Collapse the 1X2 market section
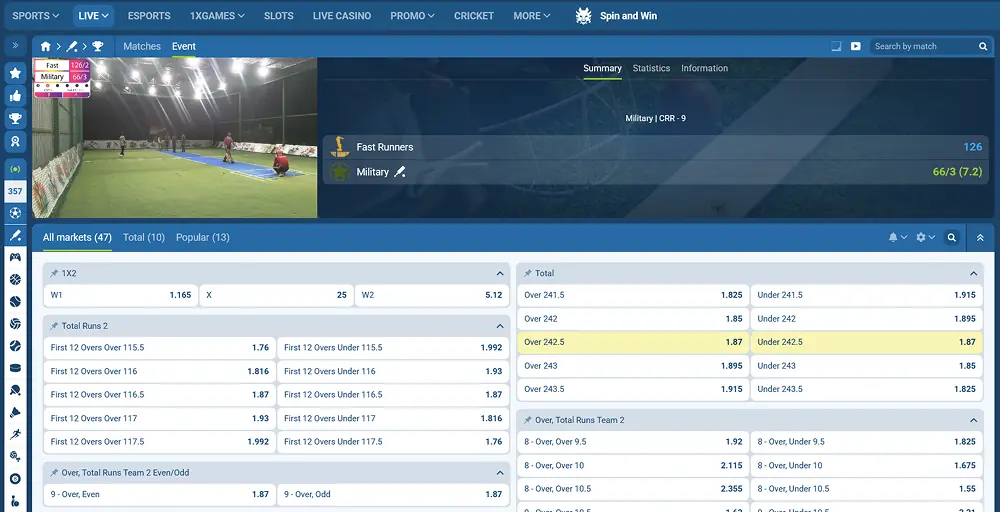Image resolution: width=1000 pixels, height=512 pixels. point(500,274)
